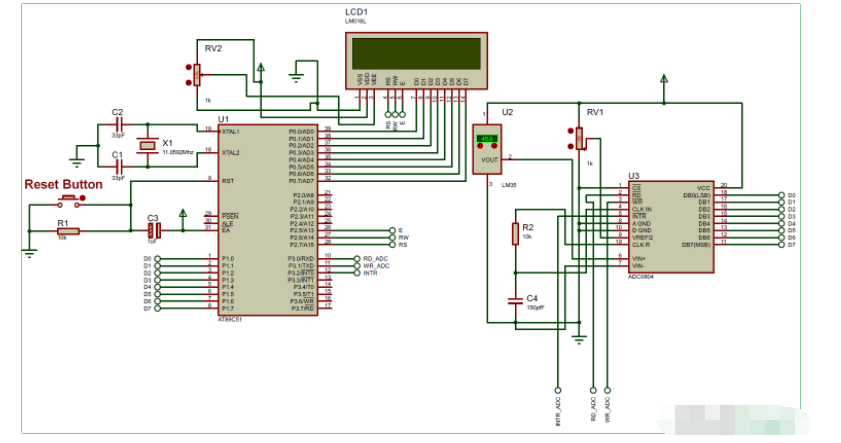Click the "LM016L" part name
This screenshot has width=841, height=443.
(355, 21)
